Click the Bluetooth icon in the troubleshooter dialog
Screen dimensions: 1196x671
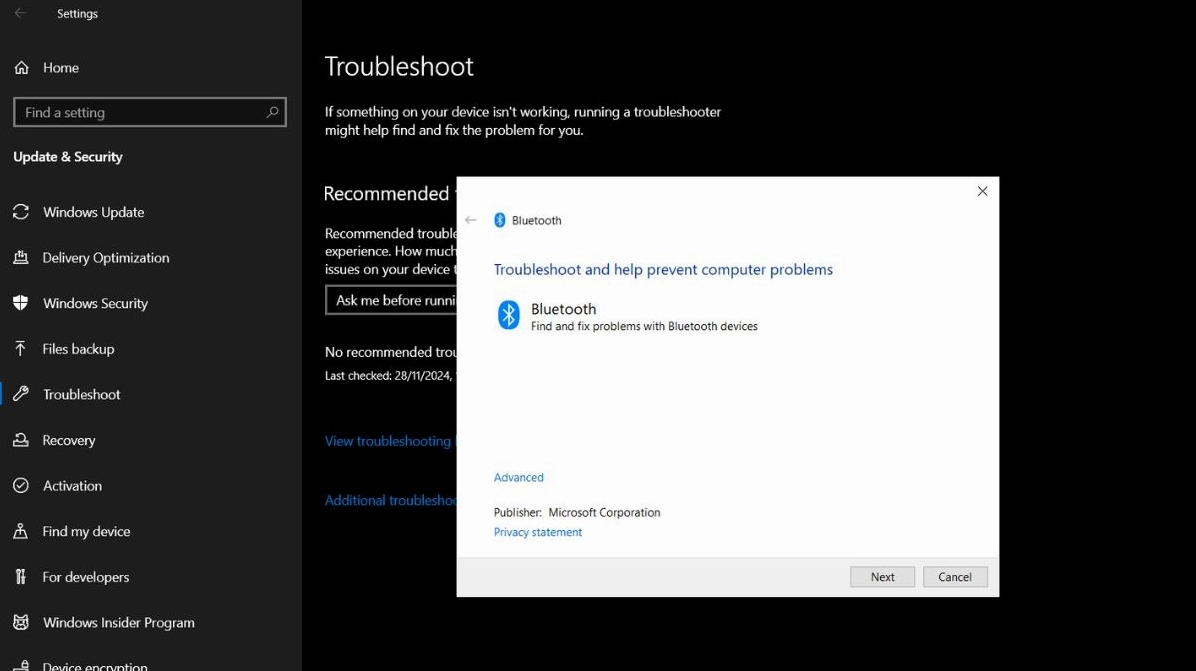[x=508, y=314]
